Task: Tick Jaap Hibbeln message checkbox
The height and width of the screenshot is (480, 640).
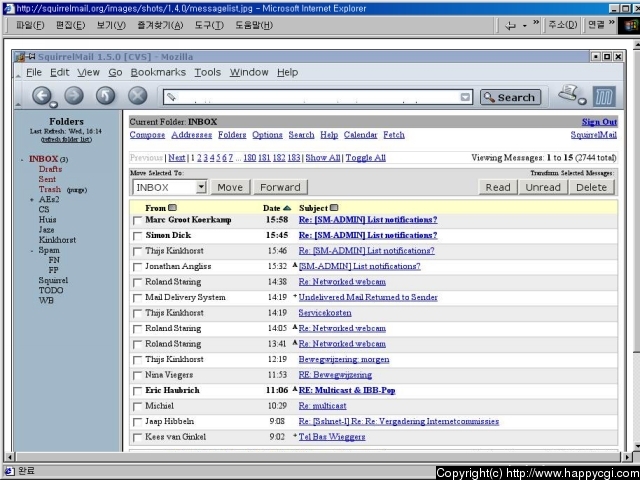Action: pos(138,422)
